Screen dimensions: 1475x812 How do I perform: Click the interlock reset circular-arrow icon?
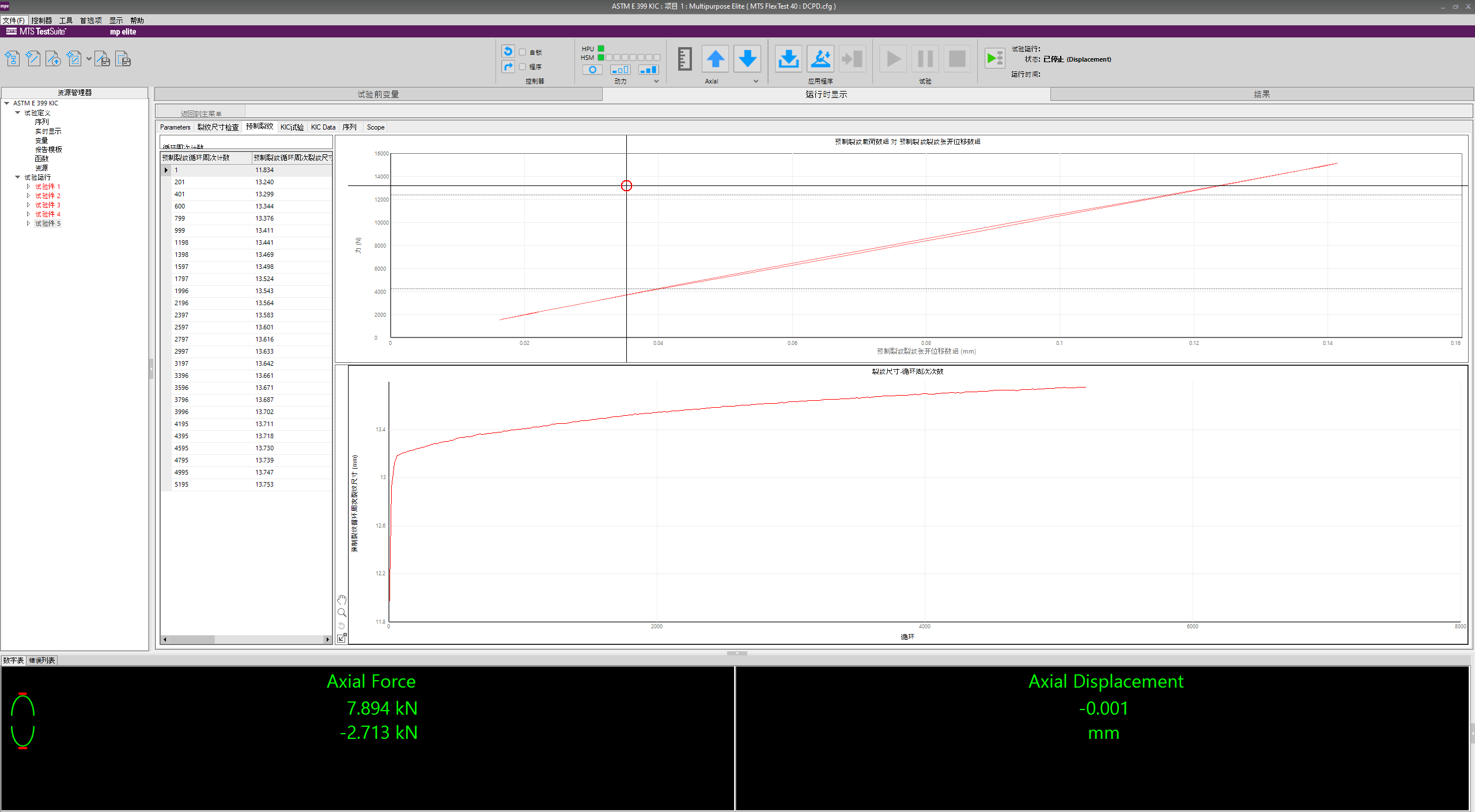(x=508, y=51)
